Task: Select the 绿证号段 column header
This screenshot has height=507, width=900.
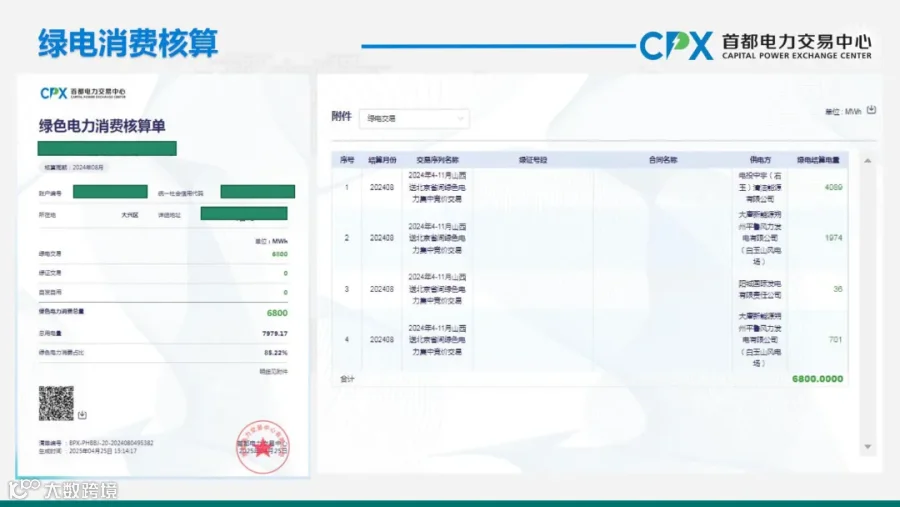Action: click(533, 160)
